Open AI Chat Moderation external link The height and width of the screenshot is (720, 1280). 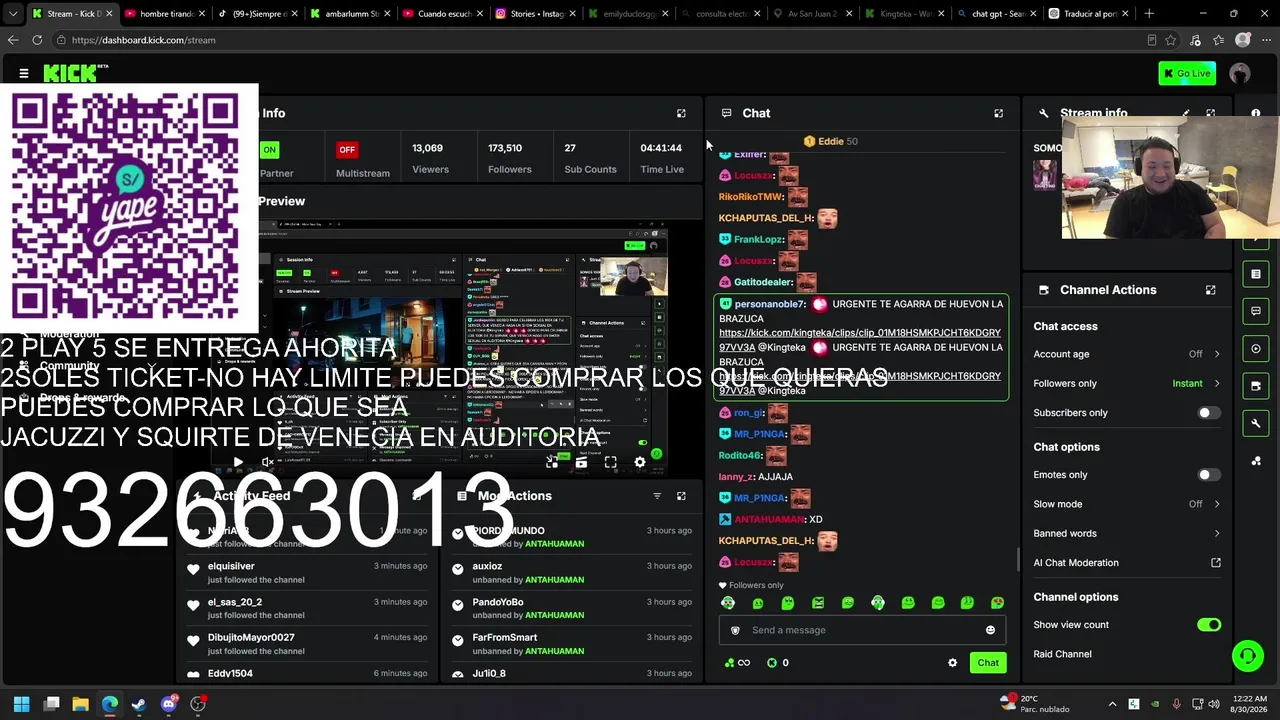pos(1216,563)
